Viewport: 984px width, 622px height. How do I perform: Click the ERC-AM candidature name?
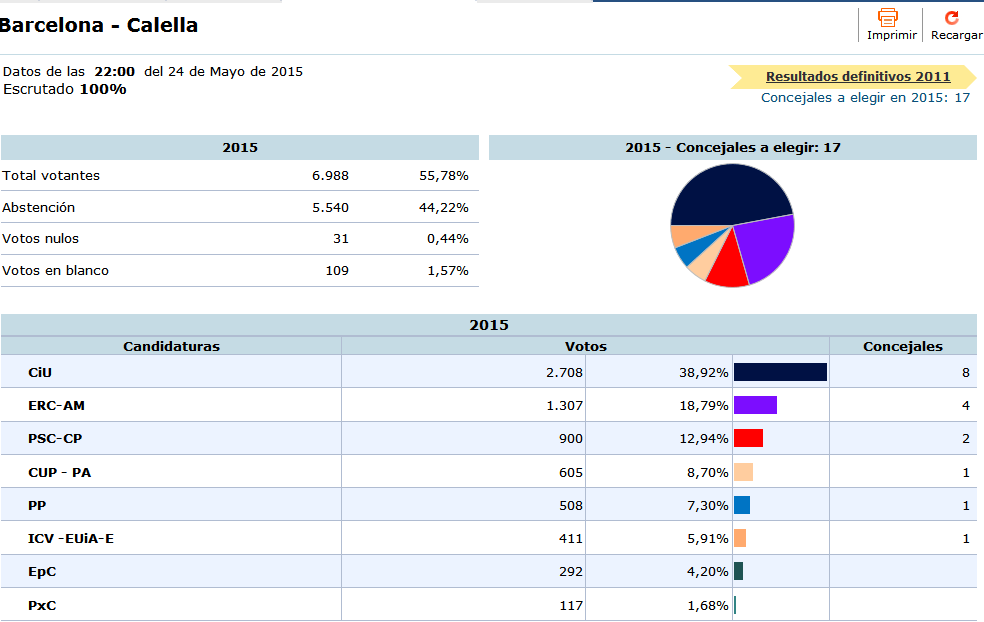coord(56,406)
